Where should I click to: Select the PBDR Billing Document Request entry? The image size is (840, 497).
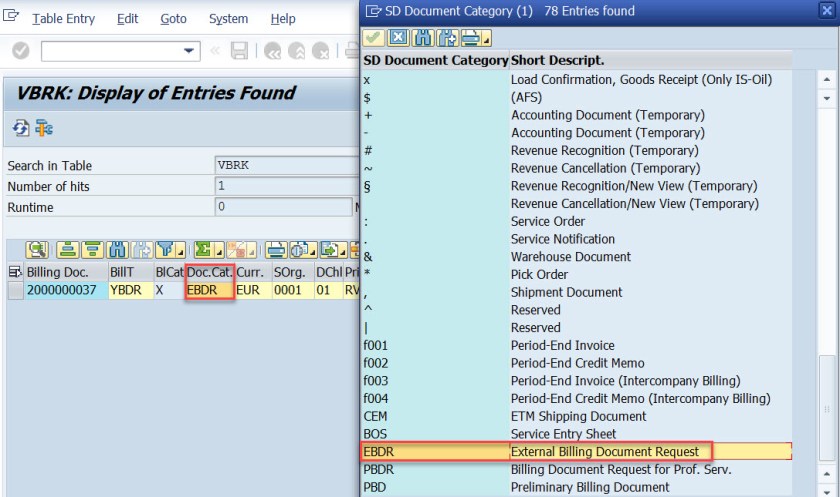[576, 469]
